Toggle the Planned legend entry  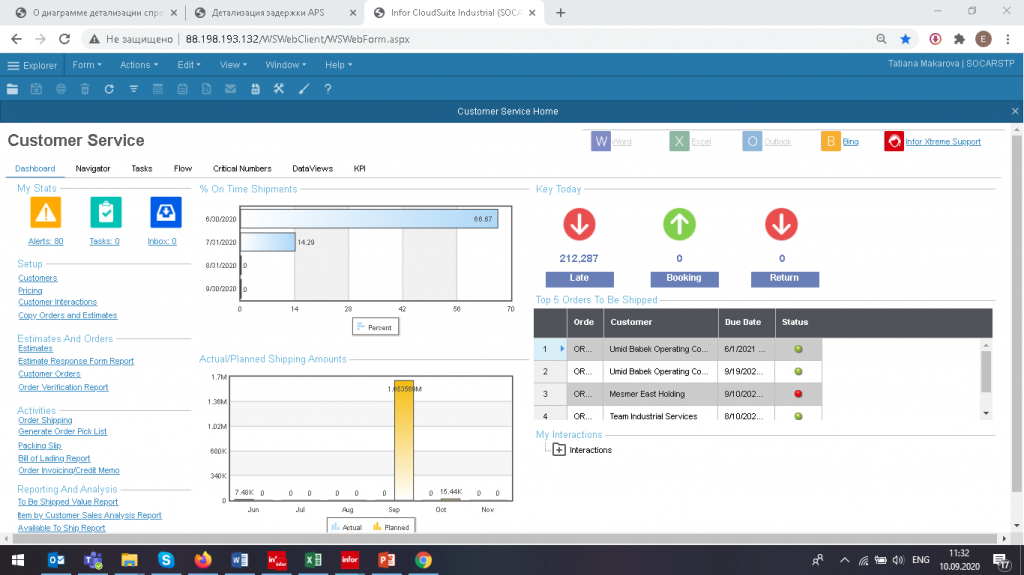[391, 527]
